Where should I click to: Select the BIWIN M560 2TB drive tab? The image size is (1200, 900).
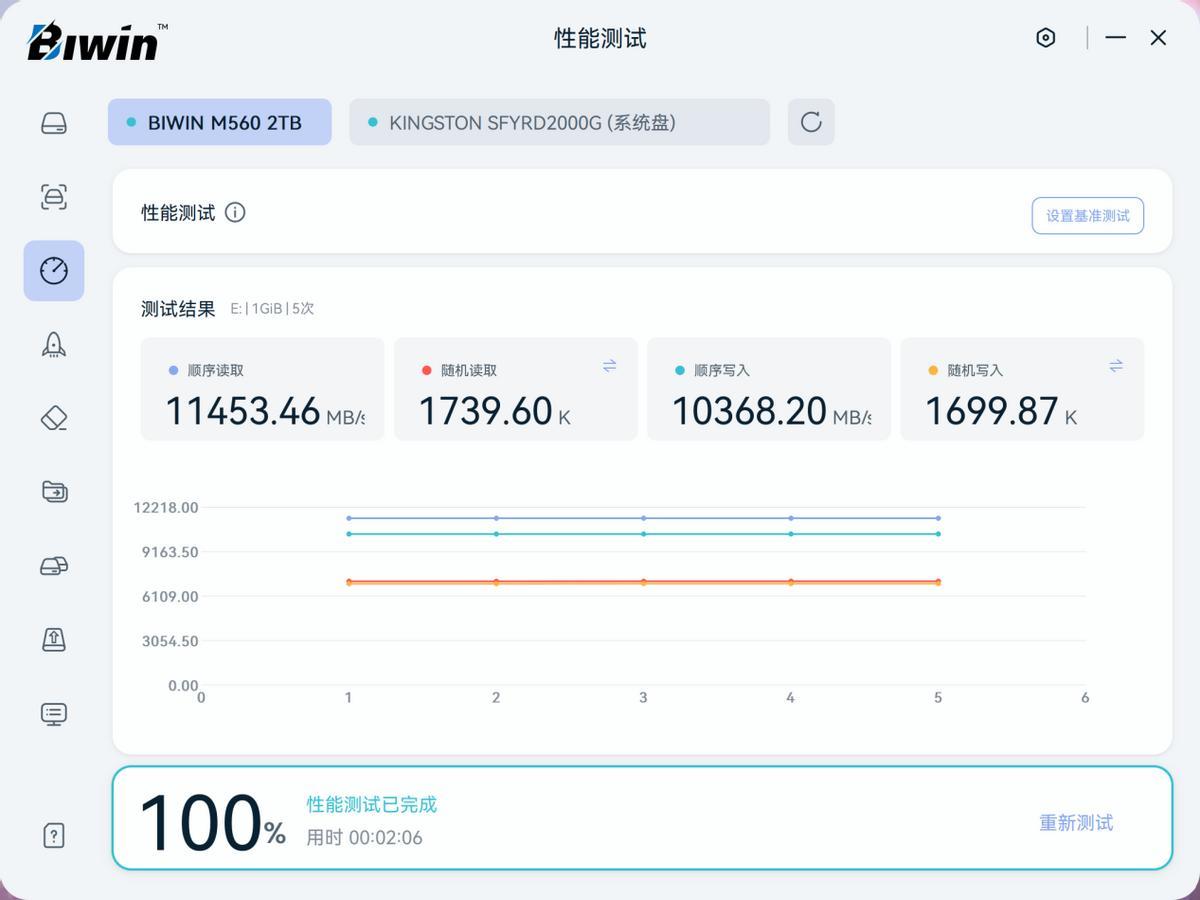(x=220, y=122)
